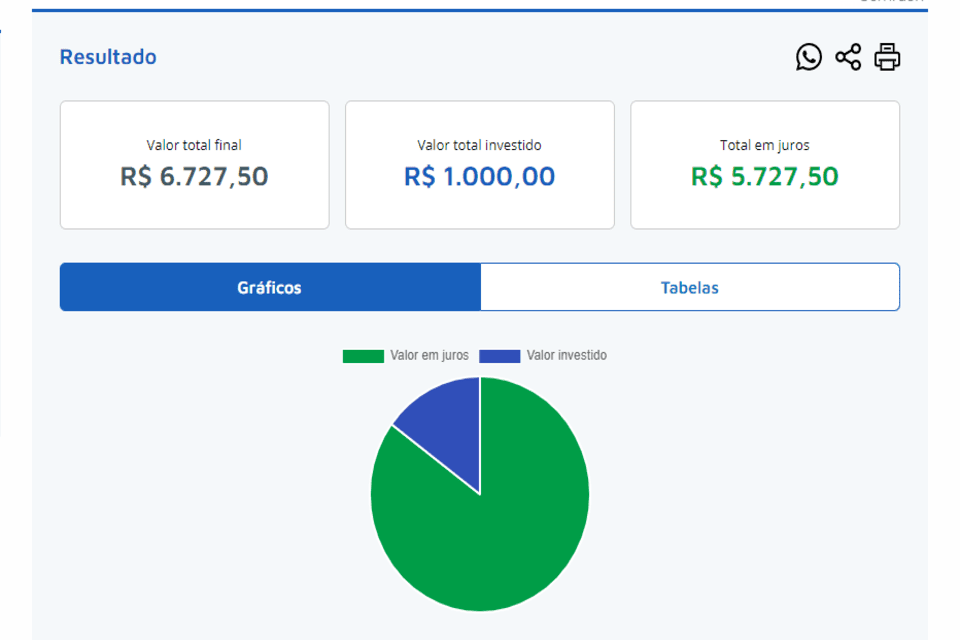Click the share network icon

click(x=848, y=58)
